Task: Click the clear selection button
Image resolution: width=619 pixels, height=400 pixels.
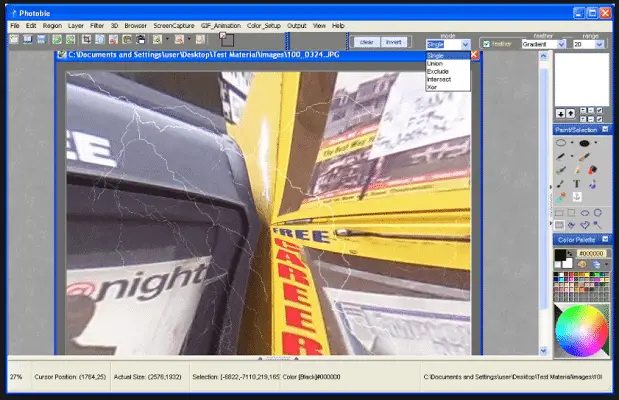Action: pos(366,42)
